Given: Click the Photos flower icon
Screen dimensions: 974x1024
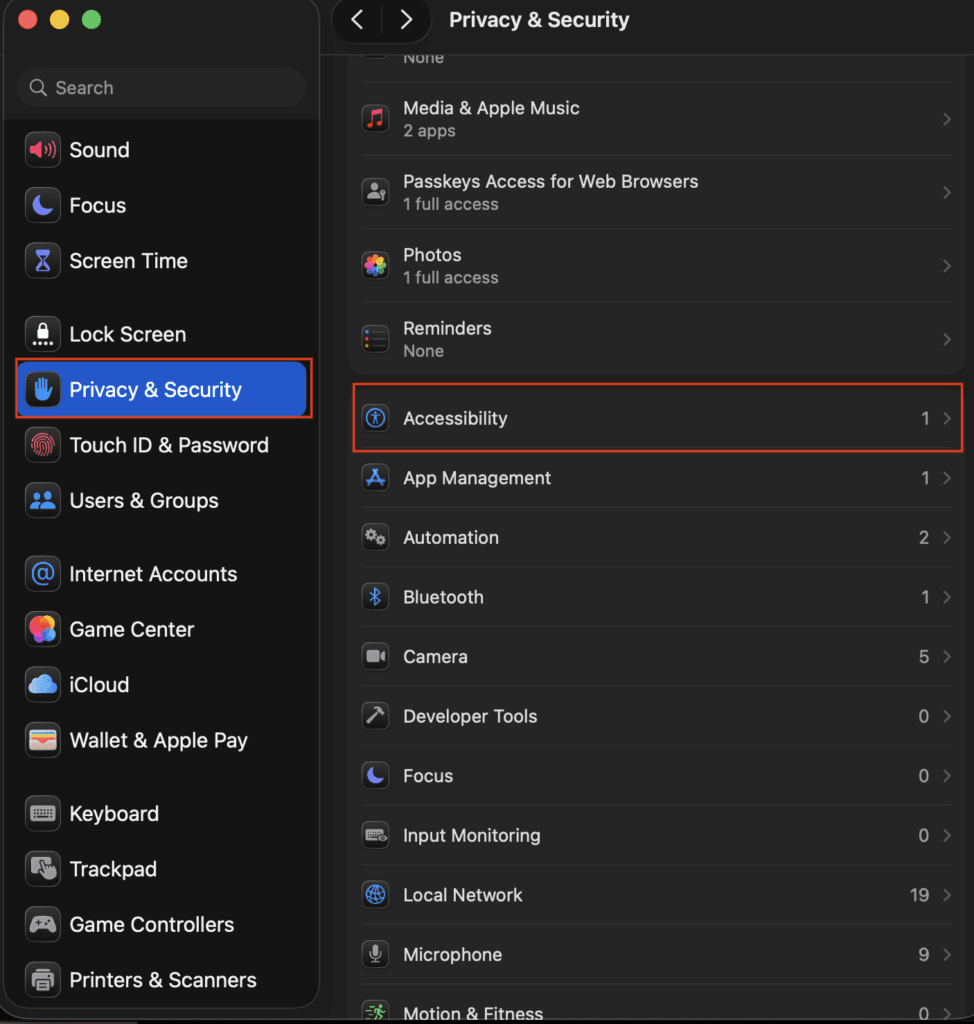Looking at the screenshot, I should (376, 266).
